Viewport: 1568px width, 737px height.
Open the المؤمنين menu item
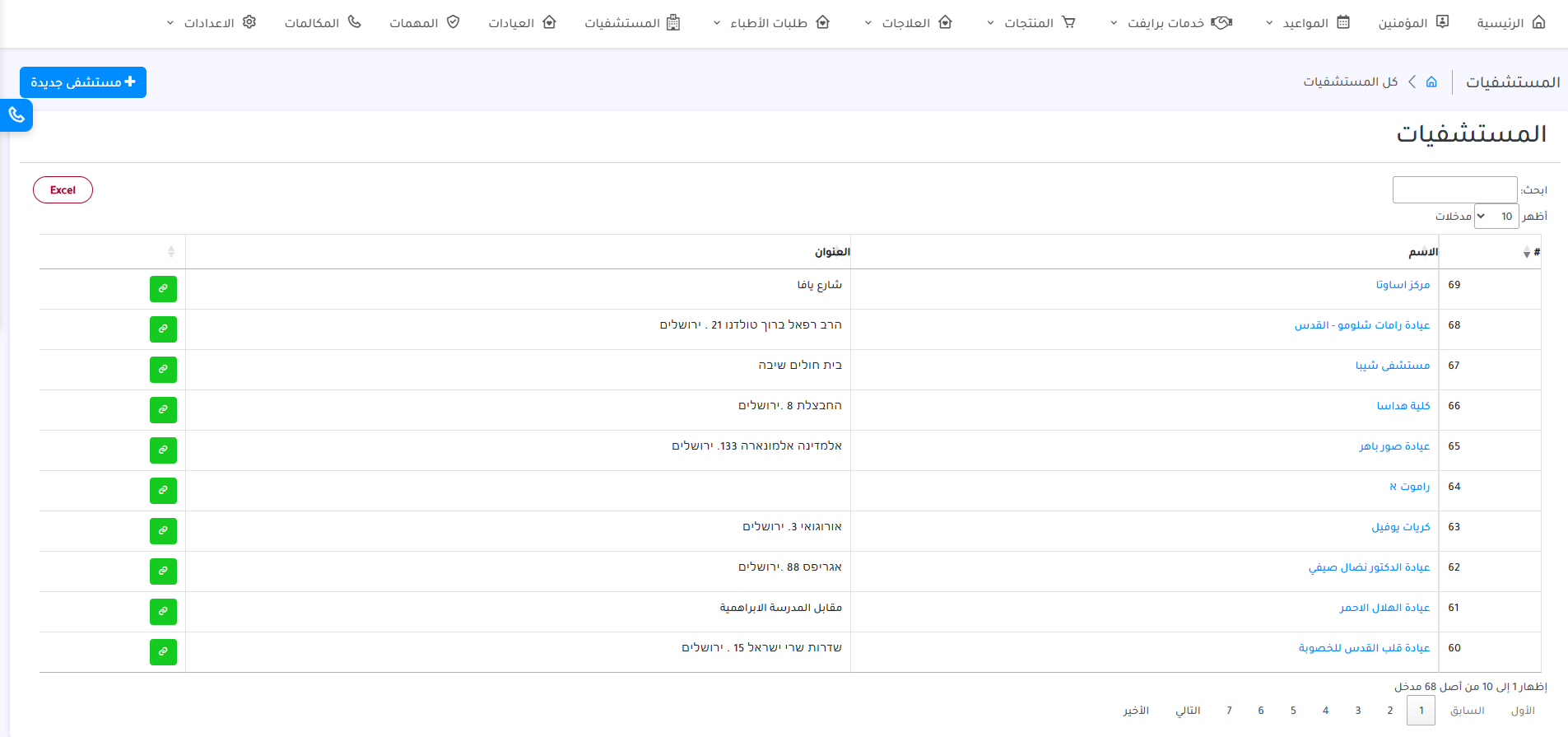[1413, 23]
